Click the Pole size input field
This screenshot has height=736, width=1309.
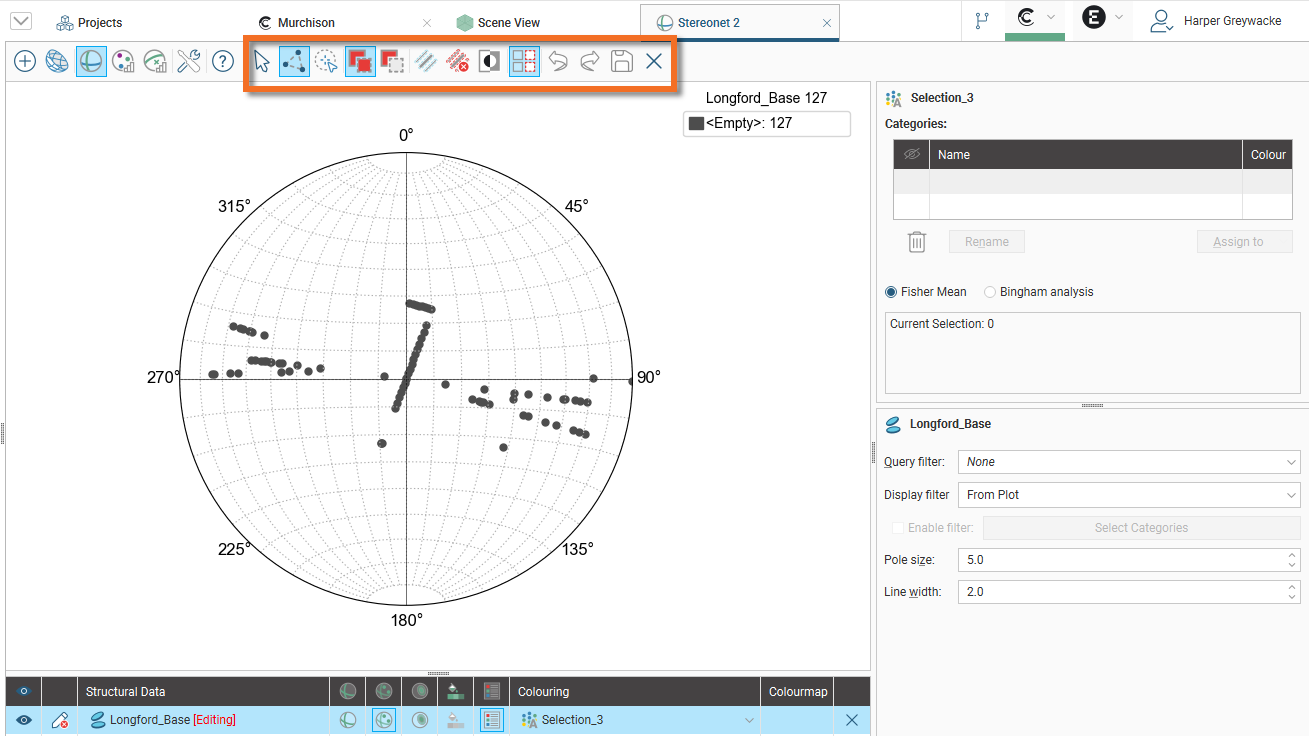pyautogui.click(x=1120, y=560)
